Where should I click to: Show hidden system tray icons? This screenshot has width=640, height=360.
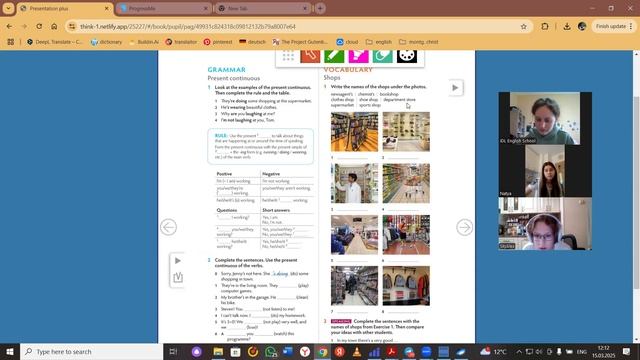pyautogui.click(x=519, y=351)
